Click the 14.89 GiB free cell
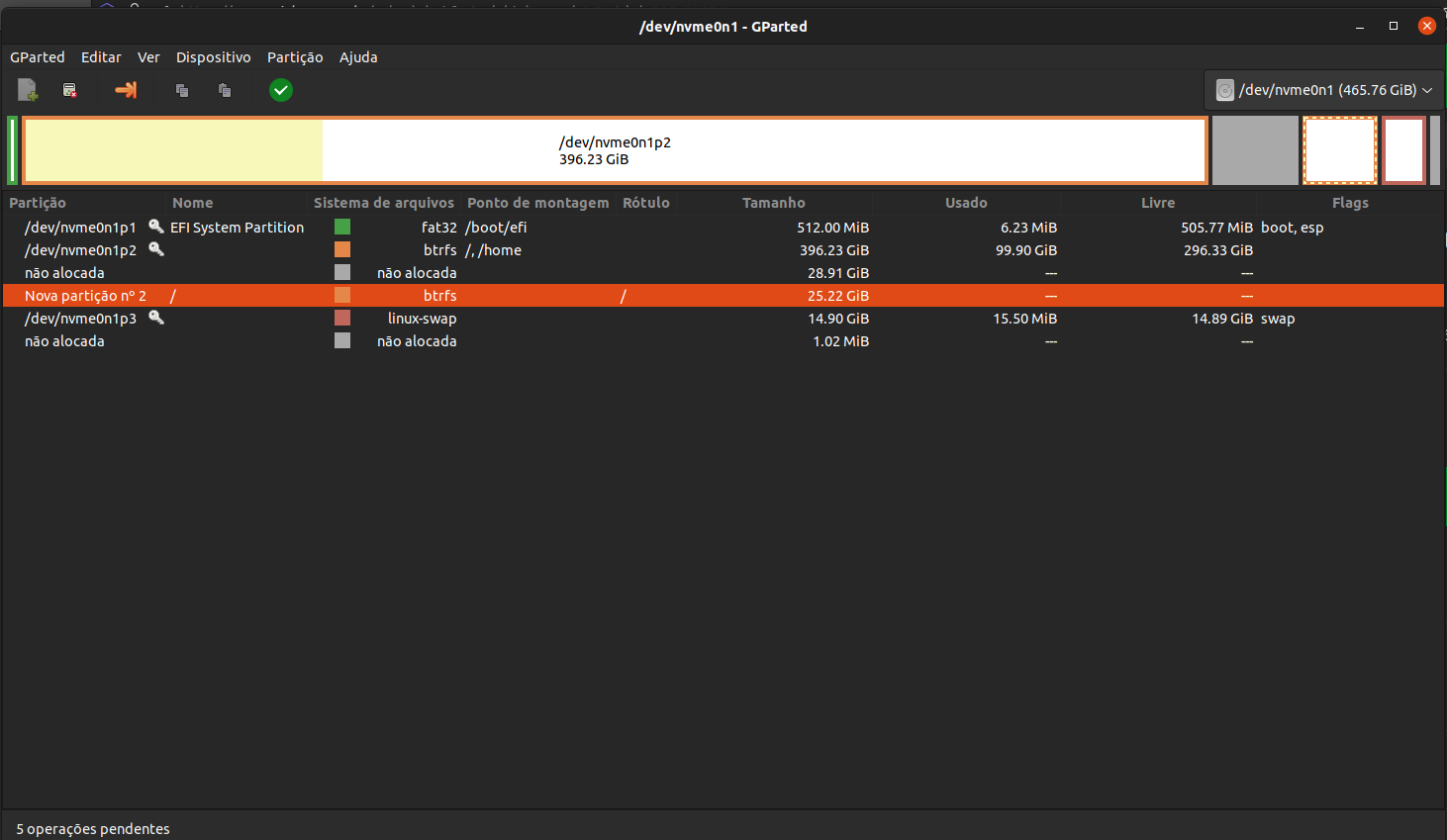 (x=1222, y=318)
